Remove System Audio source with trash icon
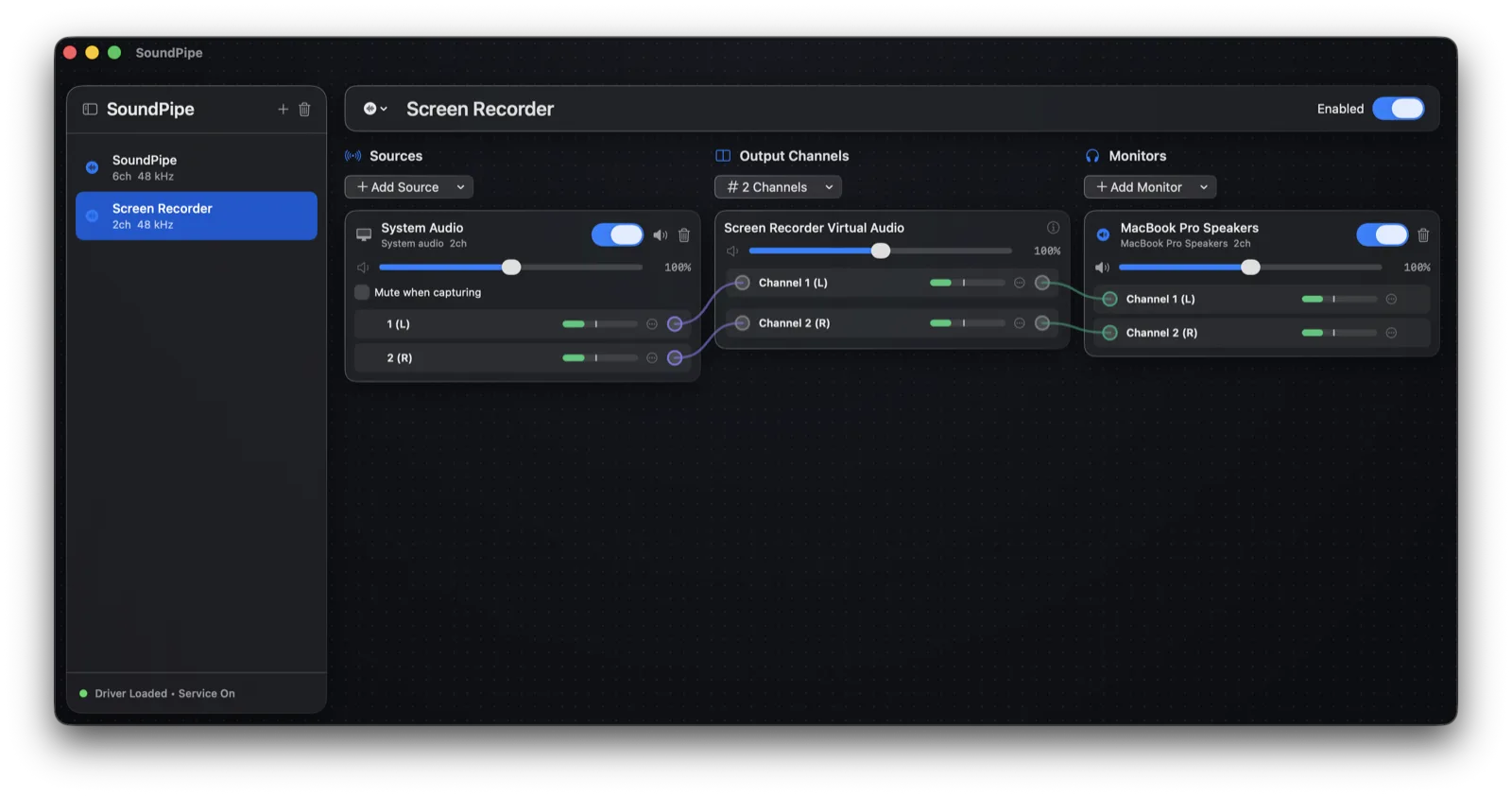The width and height of the screenshot is (1512, 797). [x=684, y=234]
